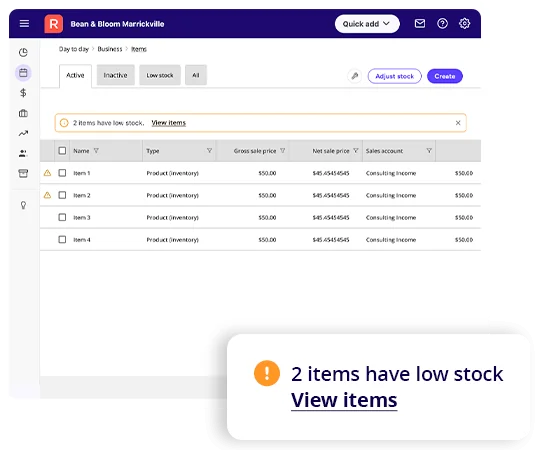
Task: Open the settings gear icon
Action: tap(464, 23)
